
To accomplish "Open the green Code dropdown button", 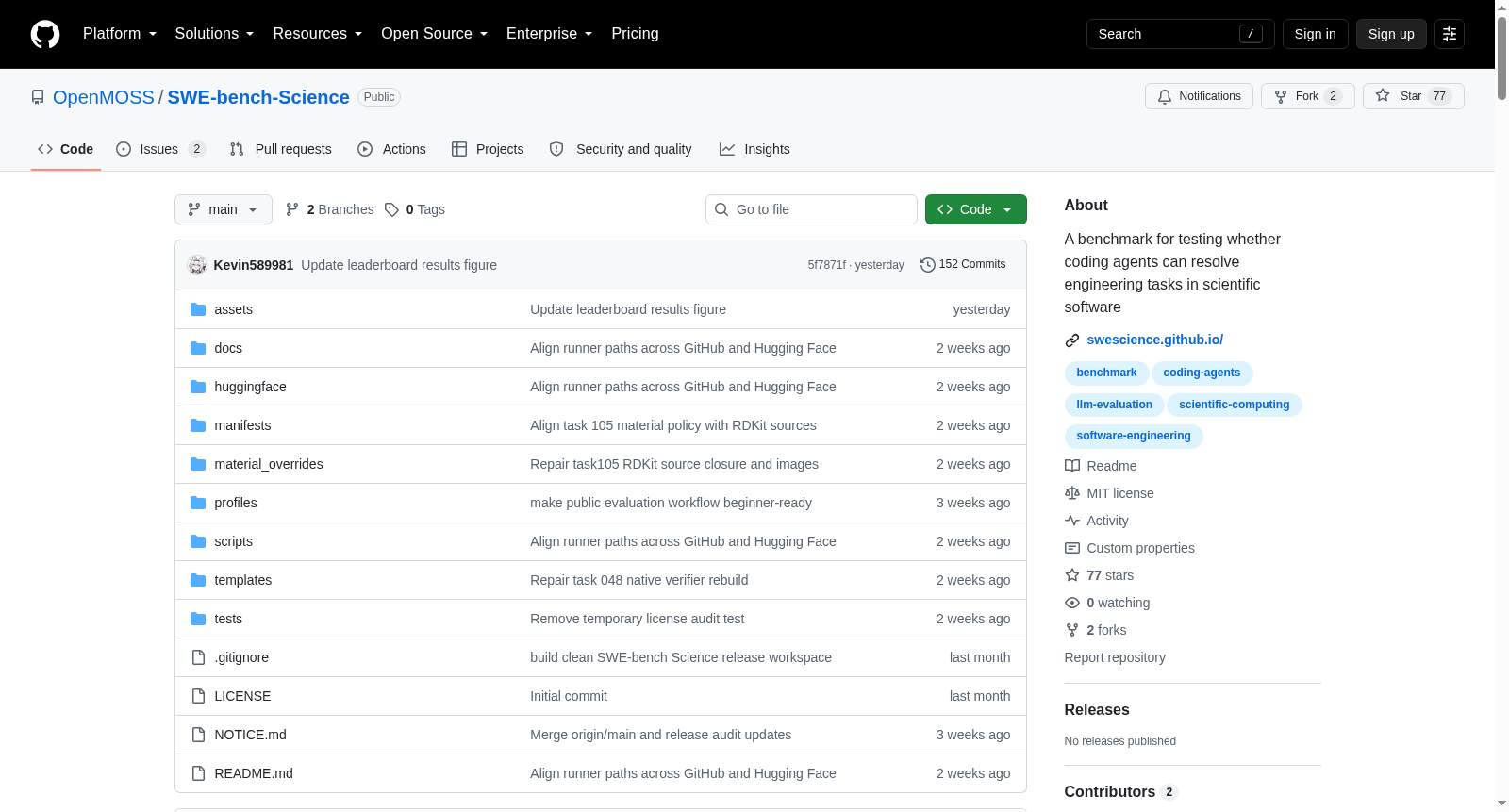I will click(976, 209).
